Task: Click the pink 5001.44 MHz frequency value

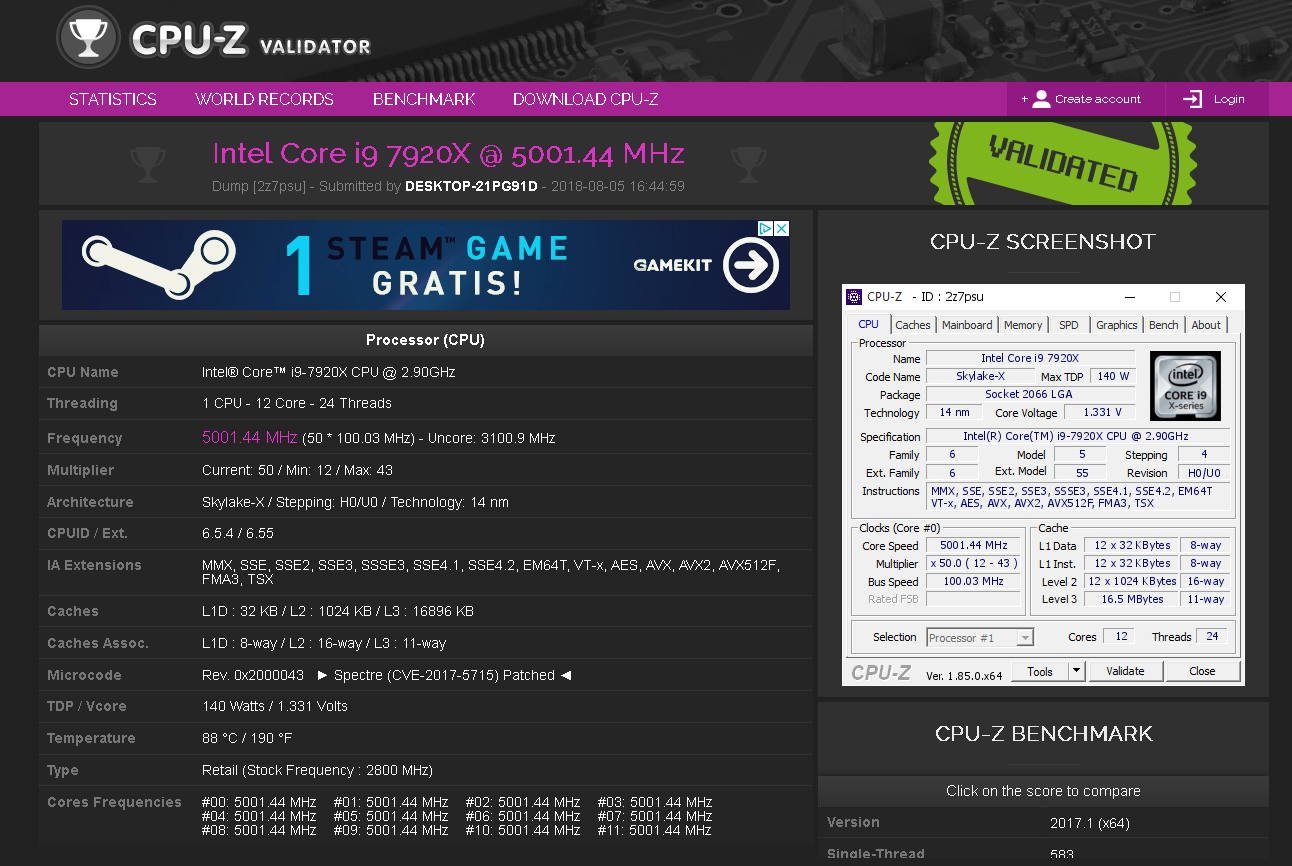Action: (250, 437)
